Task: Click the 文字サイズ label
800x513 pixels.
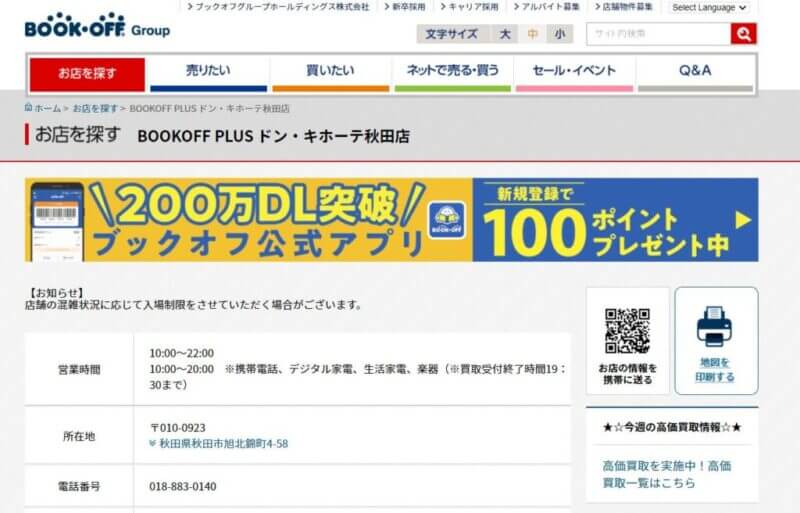Action: pos(452,34)
